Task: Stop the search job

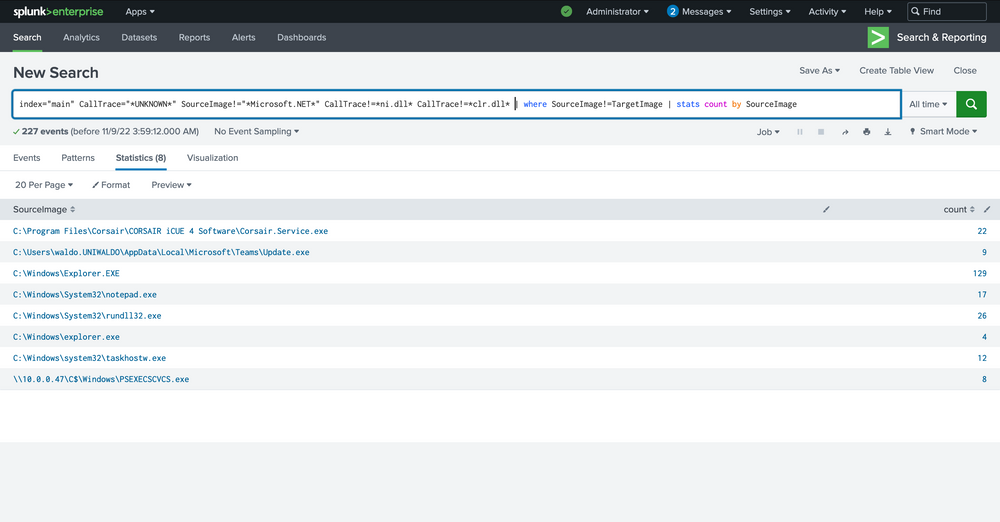Action: 821,132
